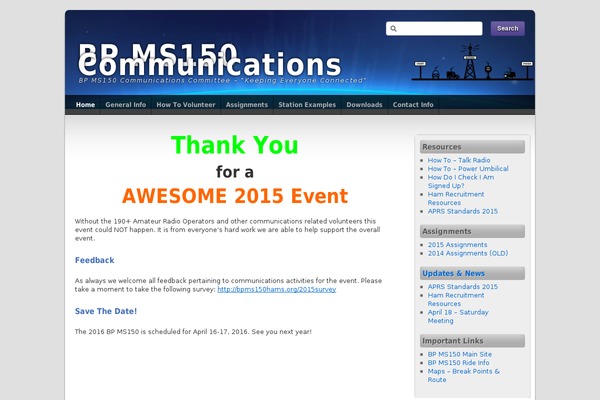Click the Save The Date! heading

[106, 311]
